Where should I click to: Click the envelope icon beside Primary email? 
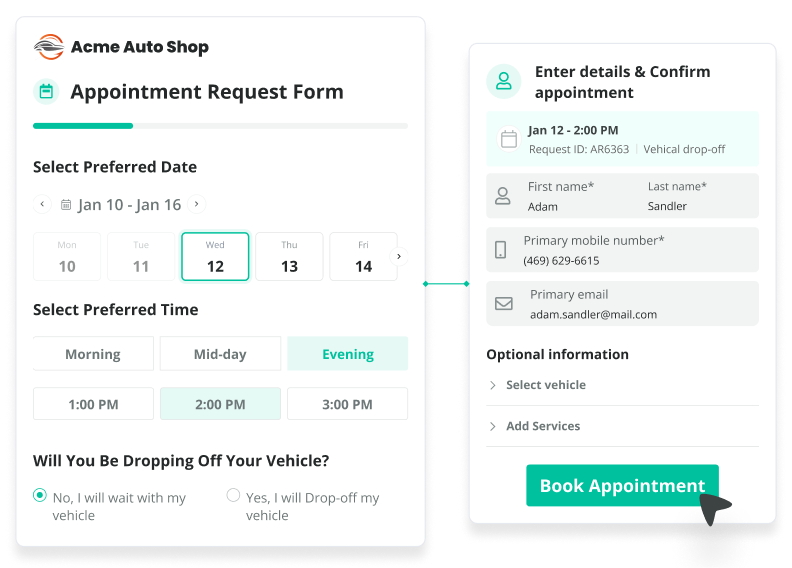pos(504,303)
